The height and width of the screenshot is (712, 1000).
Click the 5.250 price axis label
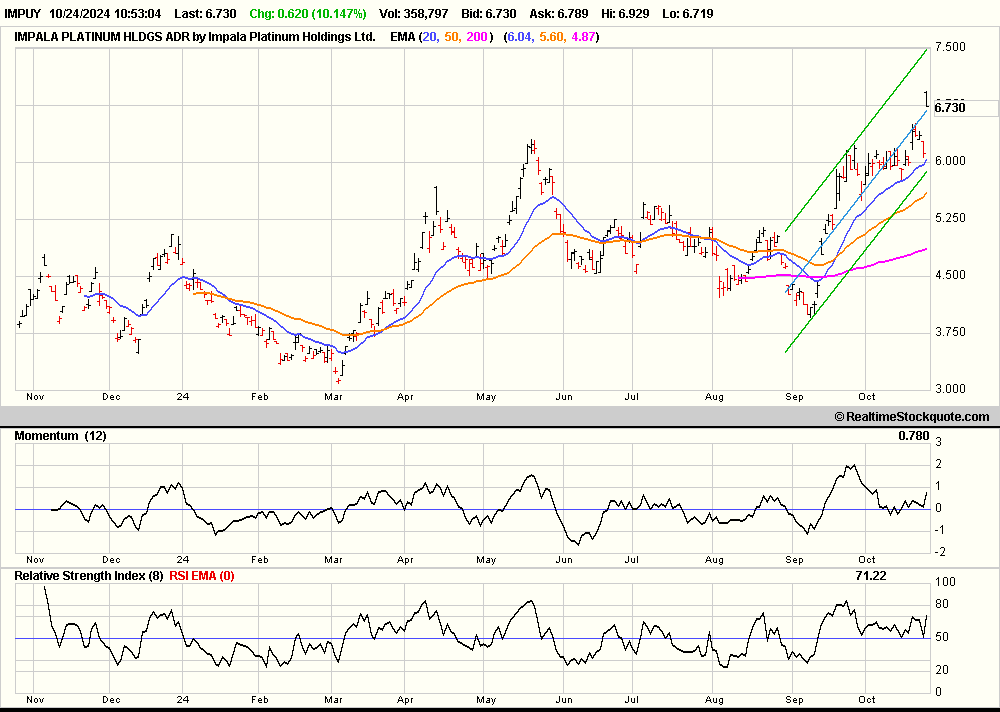click(950, 218)
